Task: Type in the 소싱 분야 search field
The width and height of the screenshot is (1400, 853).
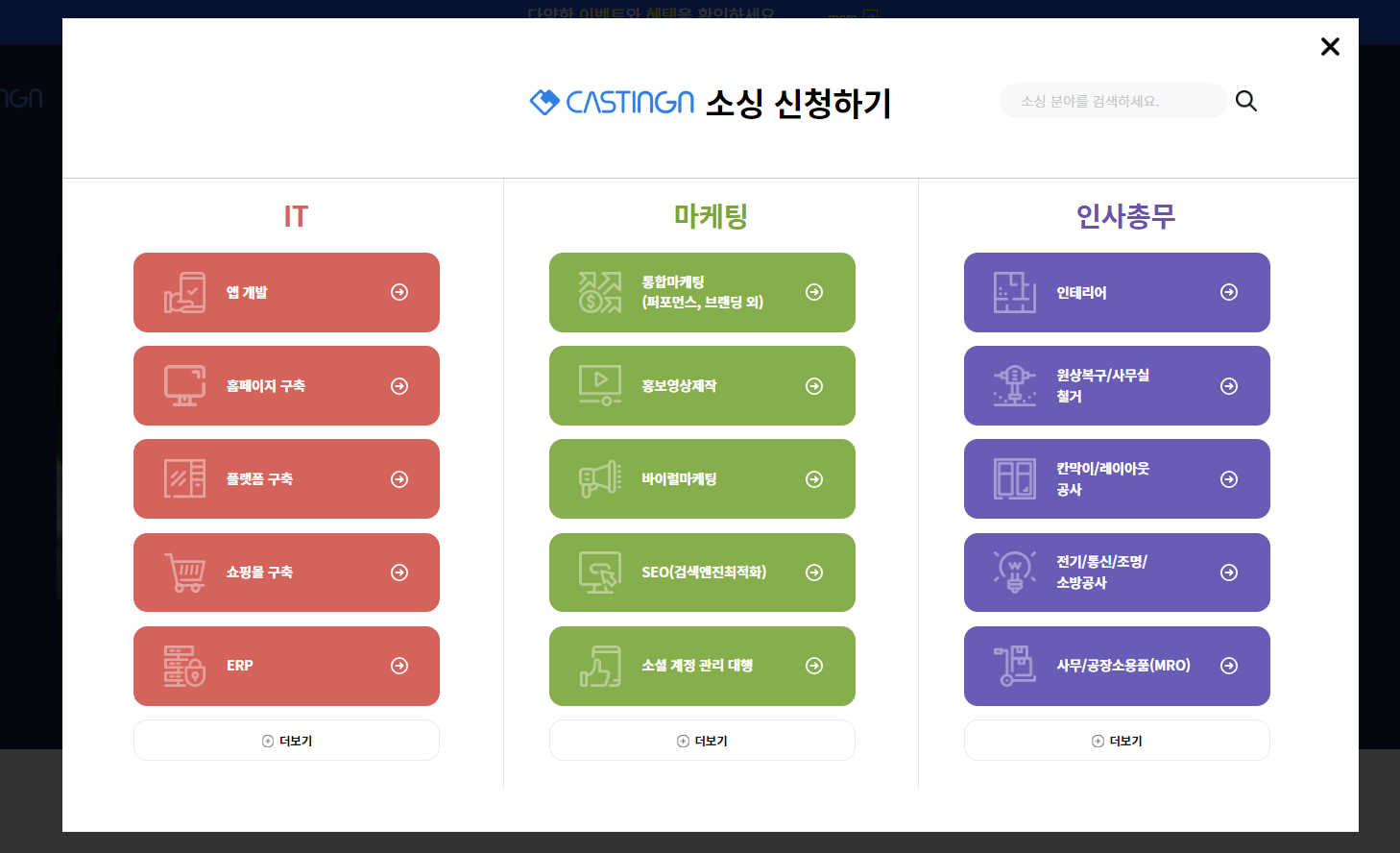Action: click(1112, 101)
